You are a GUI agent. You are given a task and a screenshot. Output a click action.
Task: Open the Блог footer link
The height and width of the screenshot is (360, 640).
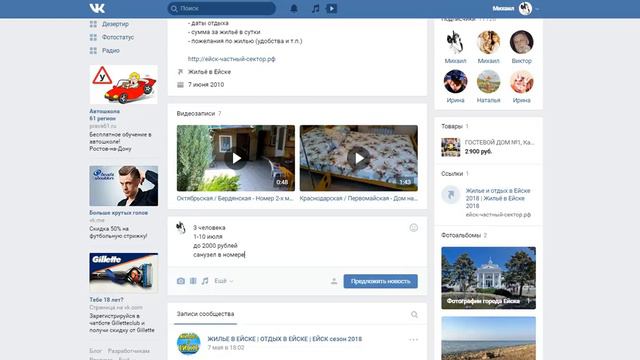96,351
